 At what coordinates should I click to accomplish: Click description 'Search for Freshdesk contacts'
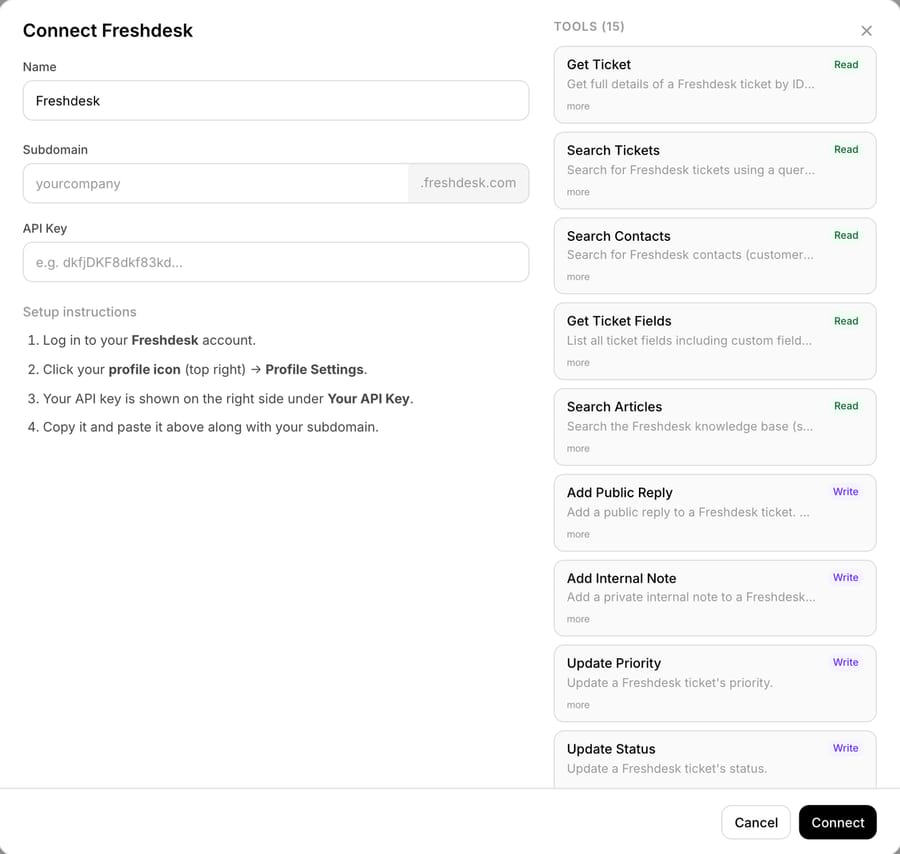tap(690, 255)
